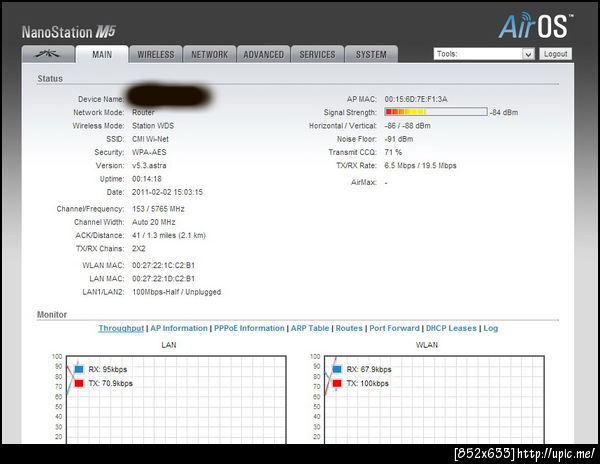Click the blue RX legend square in LAN graph
Screen dimensions: 600x464
tap(79, 369)
